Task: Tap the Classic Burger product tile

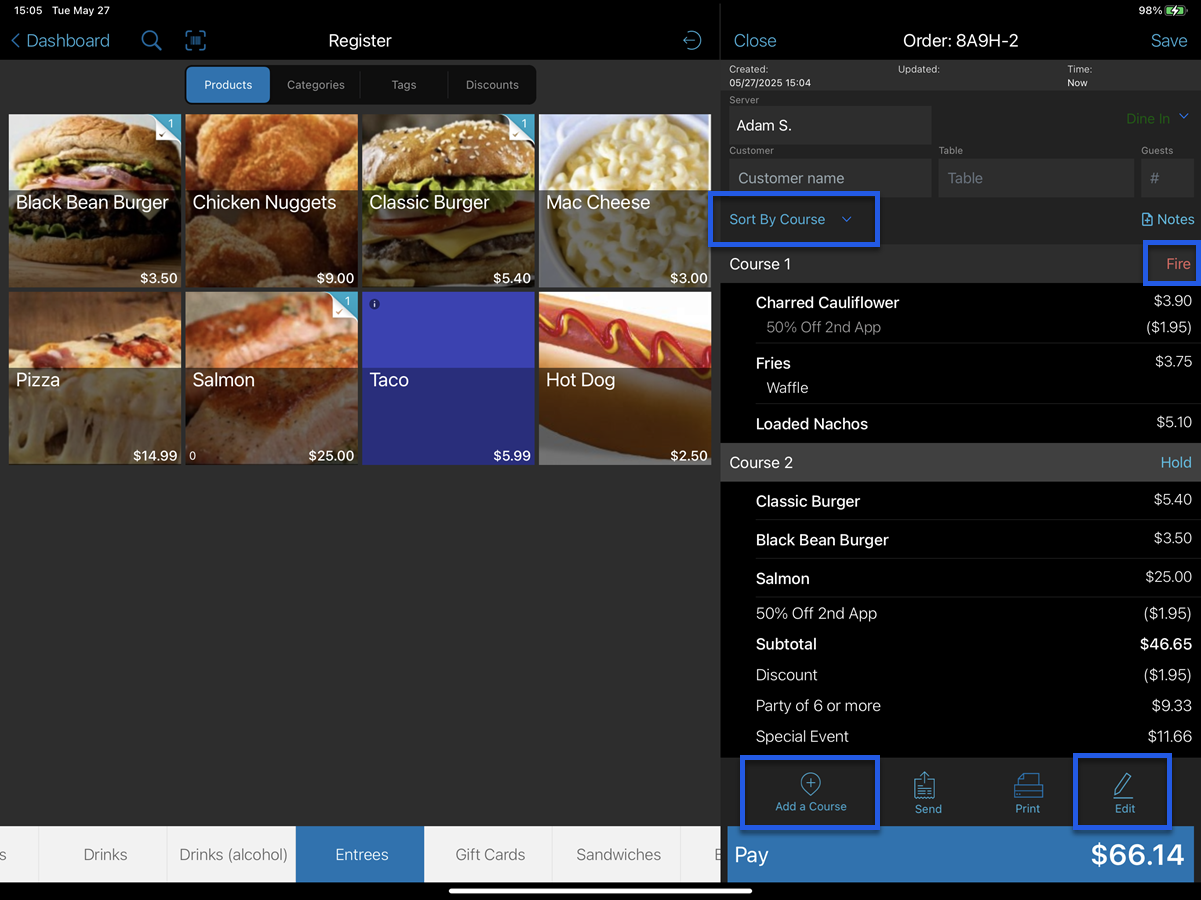Action: 448,201
